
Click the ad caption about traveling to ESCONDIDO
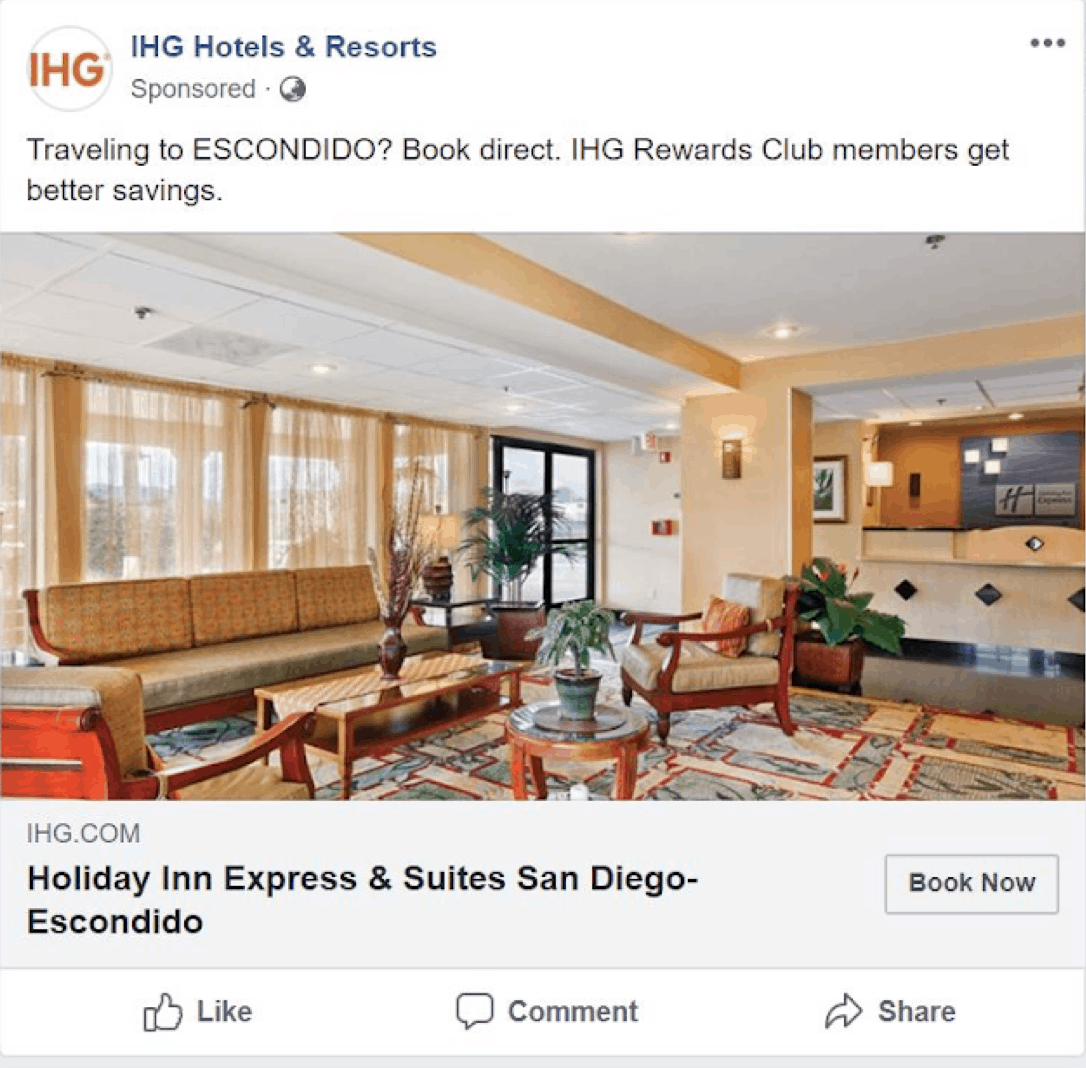(517, 170)
